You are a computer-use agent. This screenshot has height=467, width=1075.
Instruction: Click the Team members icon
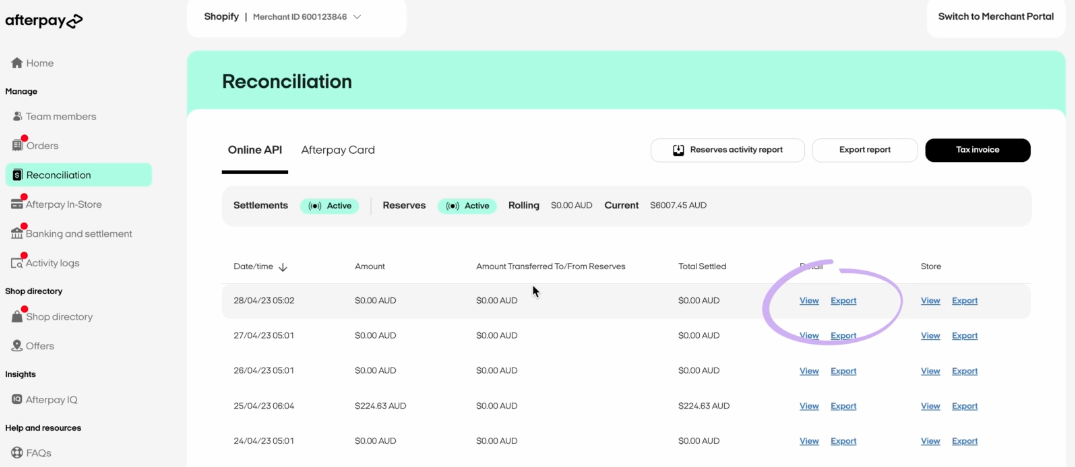pyautogui.click(x=17, y=116)
